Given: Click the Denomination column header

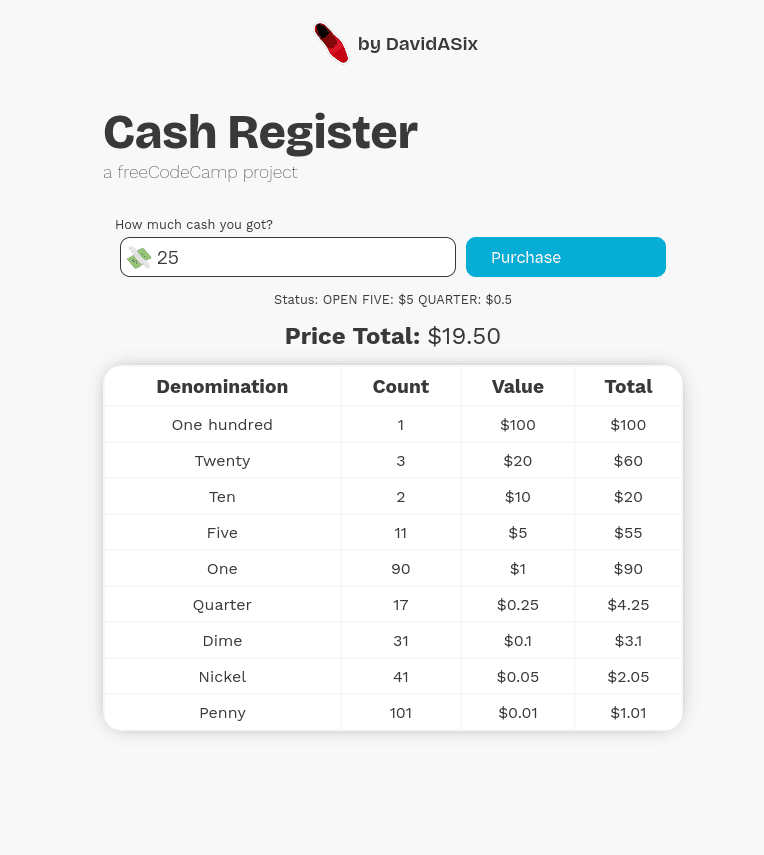Looking at the screenshot, I should pyautogui.click(x=222, y=386).
